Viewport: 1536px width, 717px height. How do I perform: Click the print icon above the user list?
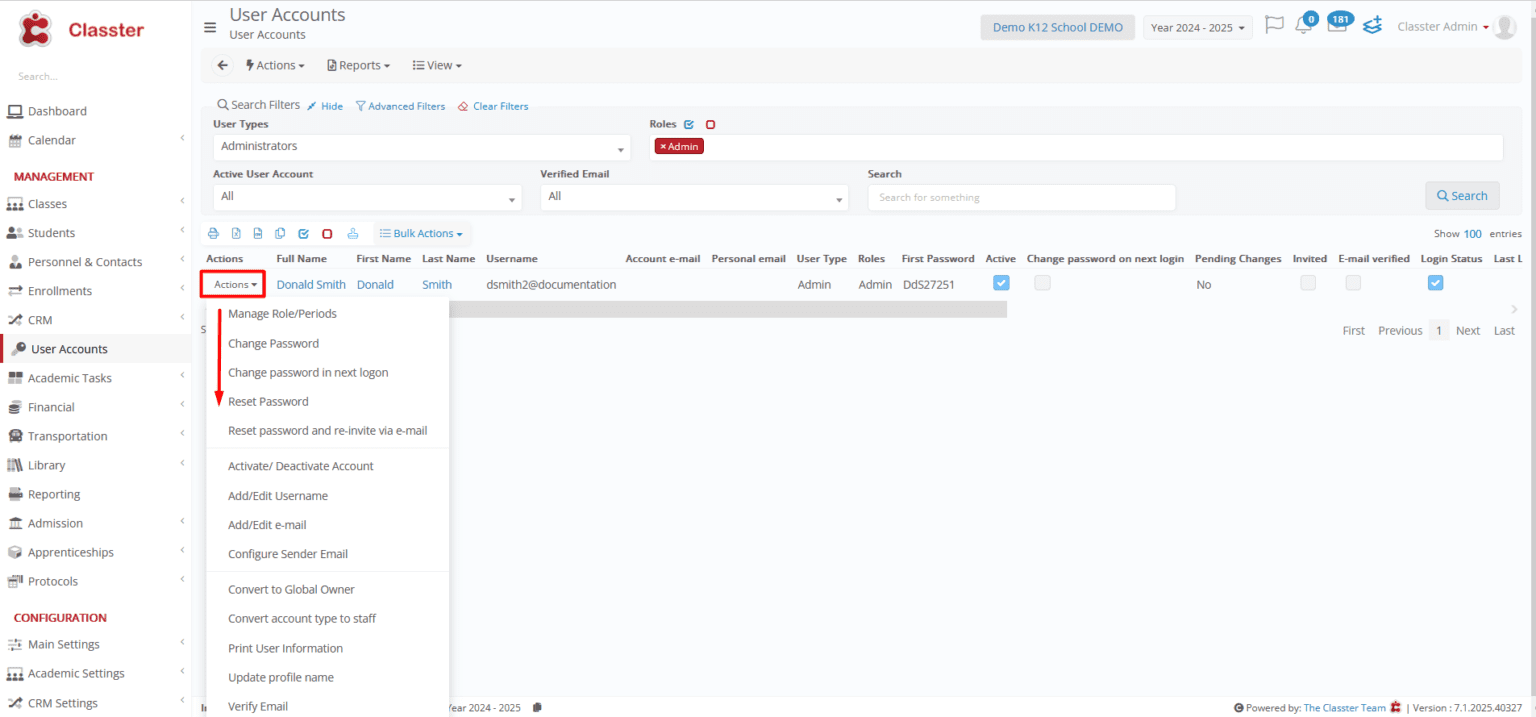pyautogui.click(x=213, y=233)
